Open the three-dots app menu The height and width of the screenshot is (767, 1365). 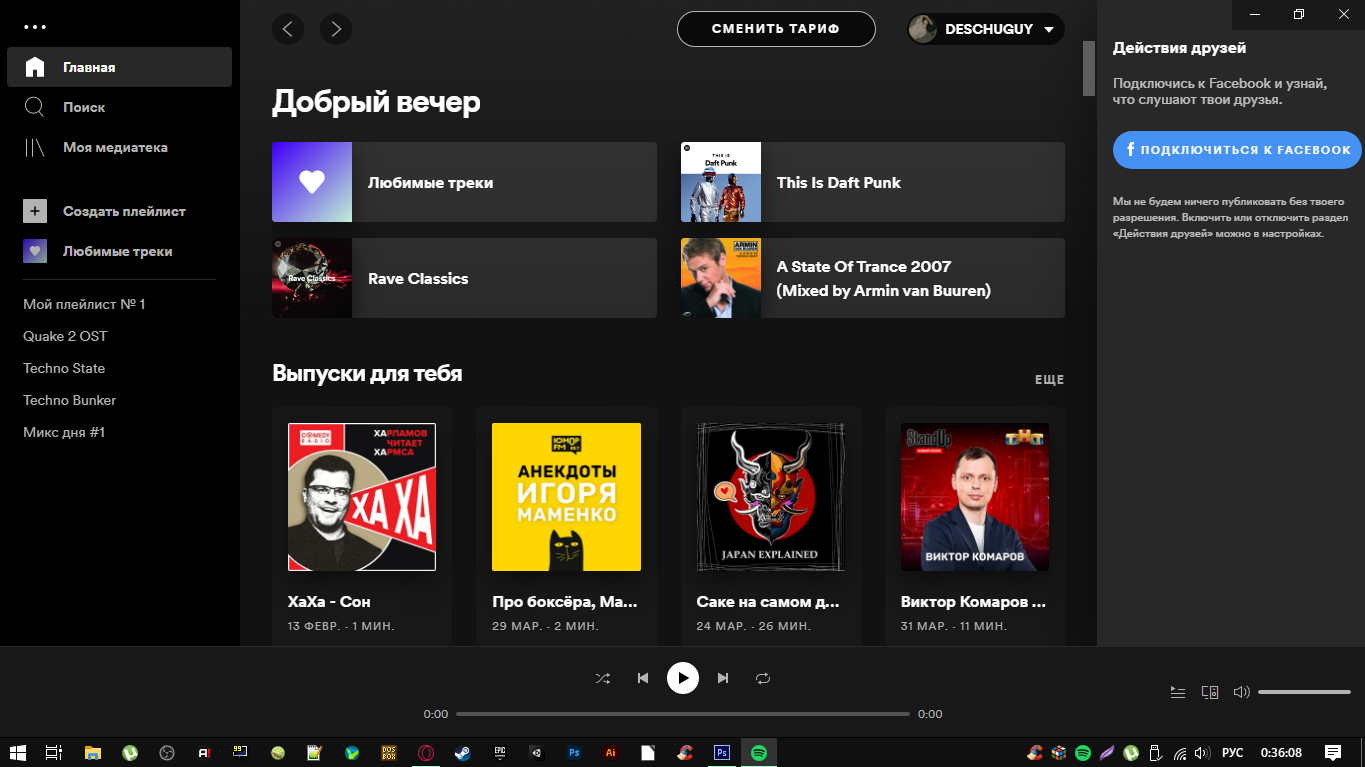(35, 27)
